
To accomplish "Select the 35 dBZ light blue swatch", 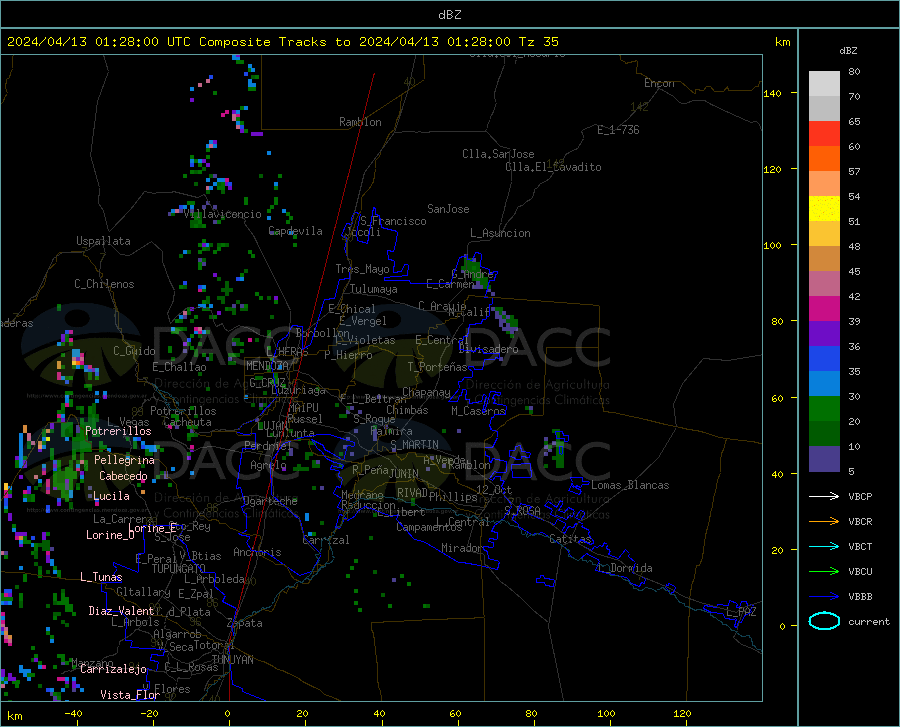I will pos(824,383).
